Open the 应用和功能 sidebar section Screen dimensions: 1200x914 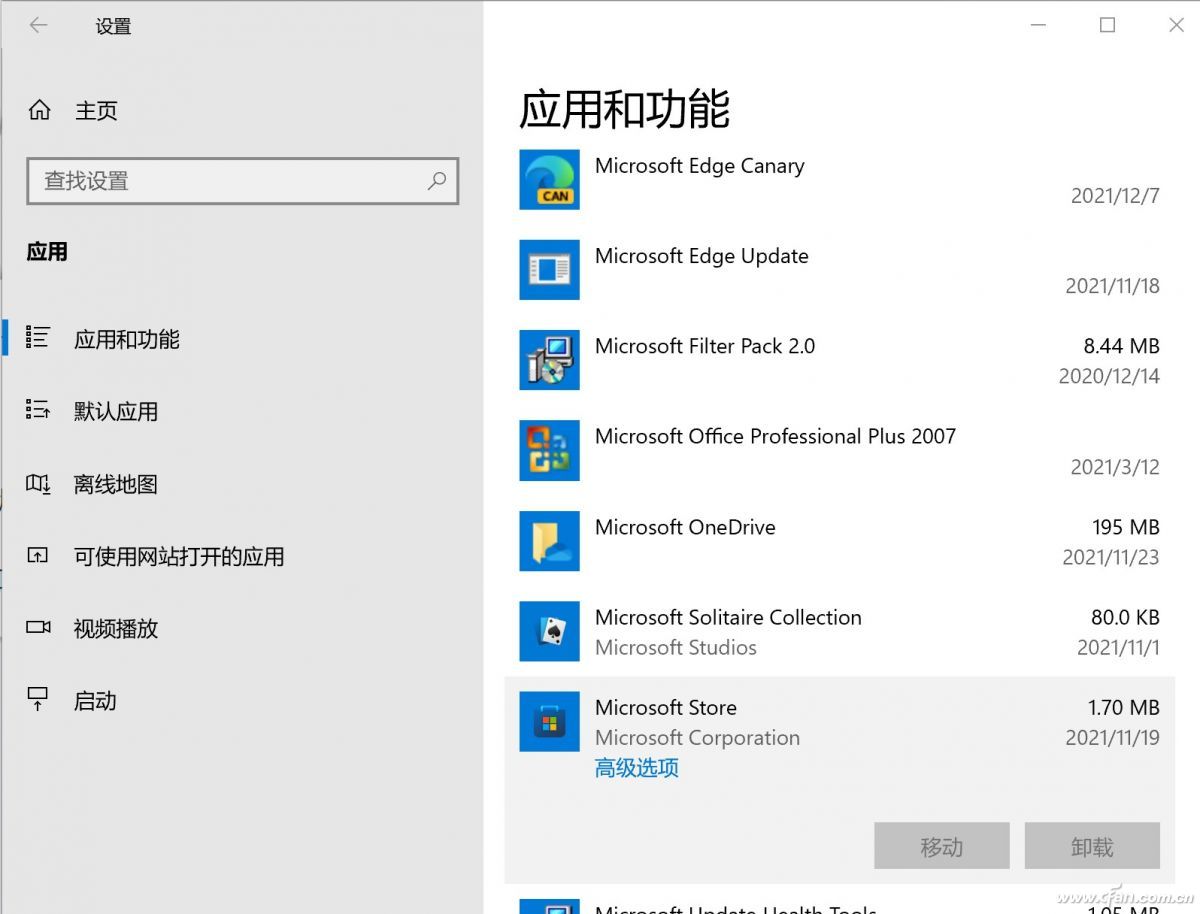(x=126, y=339)
